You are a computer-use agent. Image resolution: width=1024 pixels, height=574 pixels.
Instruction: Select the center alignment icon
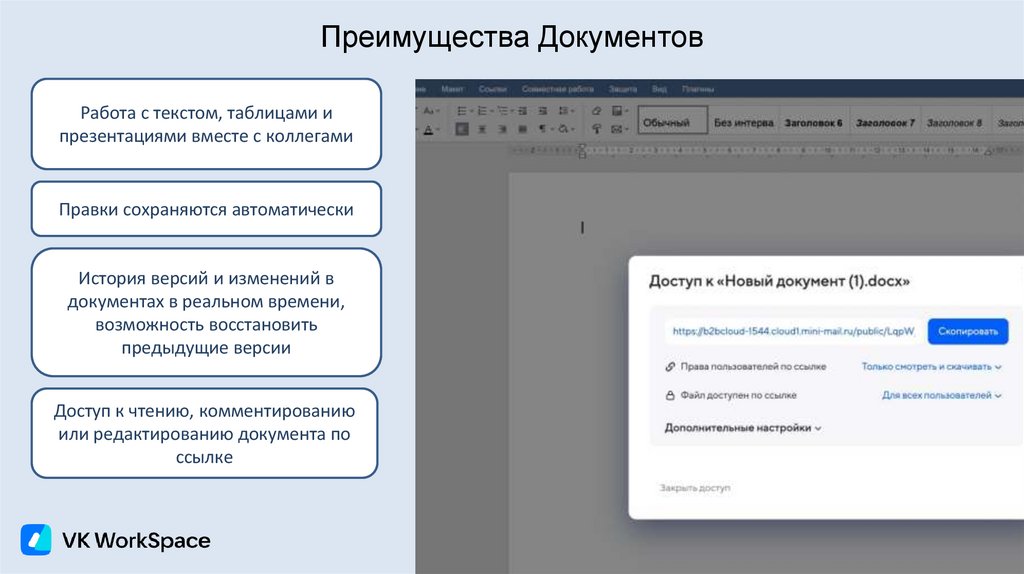coord(481,129)
